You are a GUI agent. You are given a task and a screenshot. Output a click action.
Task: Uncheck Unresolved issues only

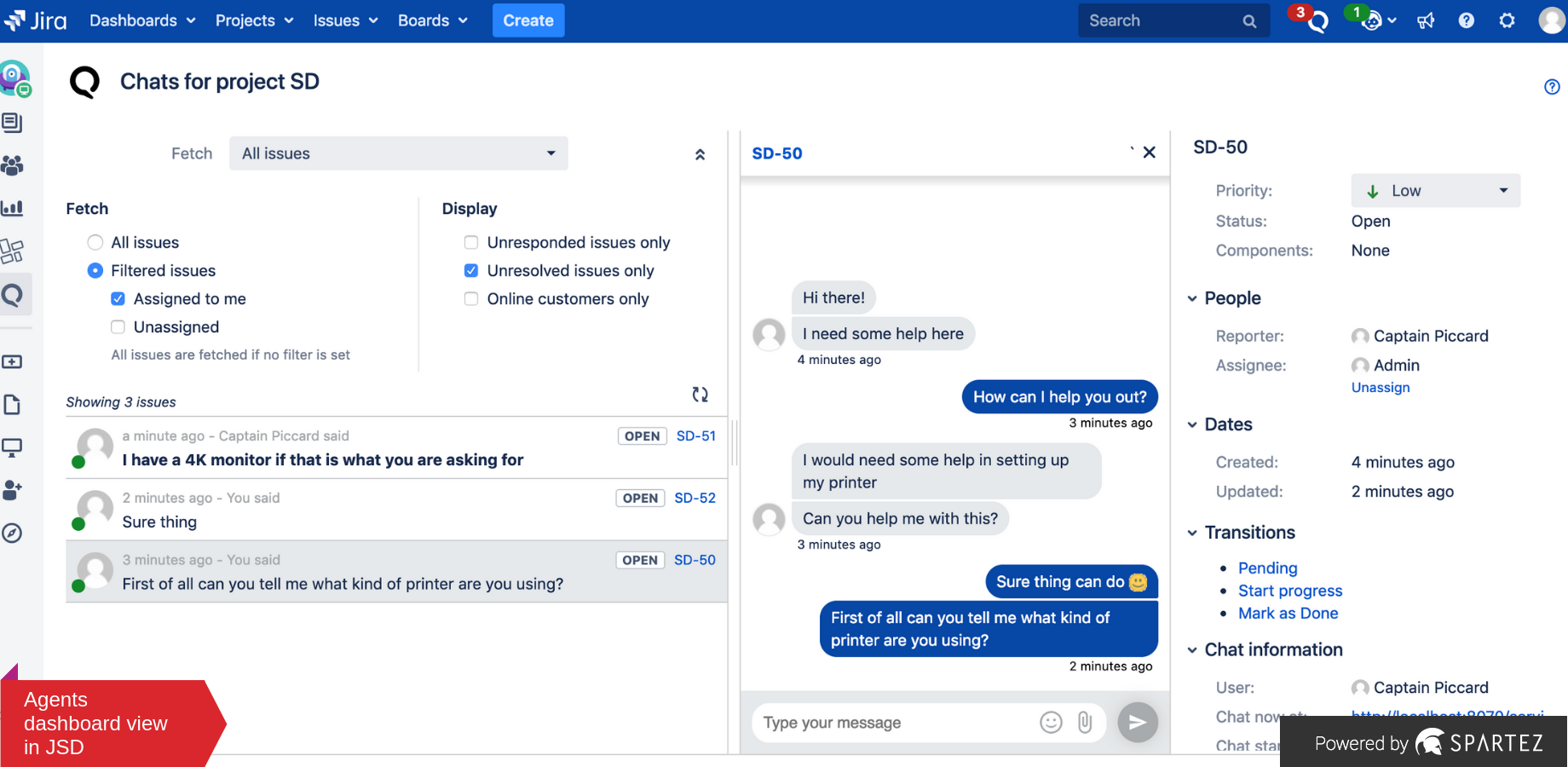(x=470, y=270)
